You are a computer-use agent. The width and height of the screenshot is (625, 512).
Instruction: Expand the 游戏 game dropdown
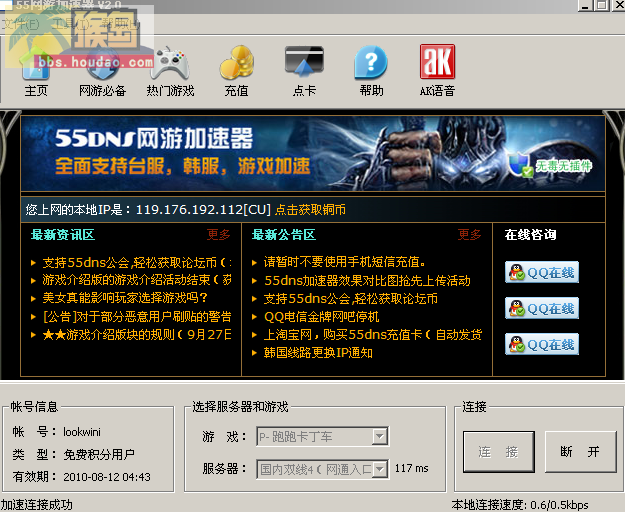coord(380,436)
